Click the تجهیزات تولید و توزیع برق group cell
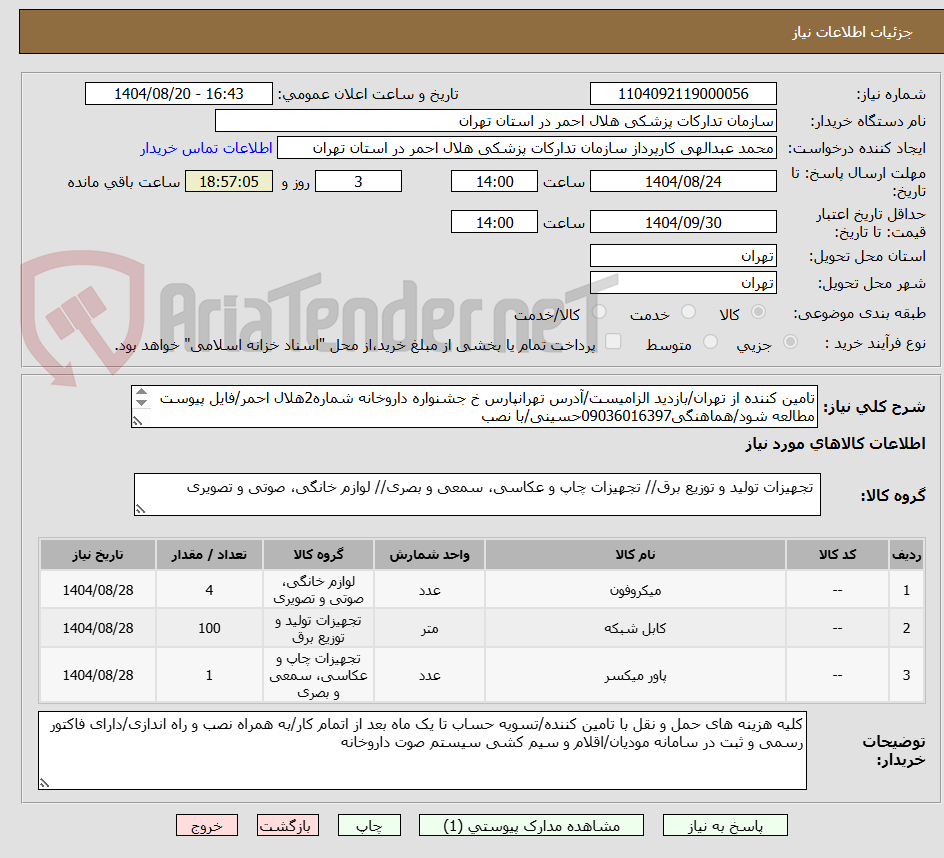The width and height of the screenshot is (944, 858). (x=318, y=628)
